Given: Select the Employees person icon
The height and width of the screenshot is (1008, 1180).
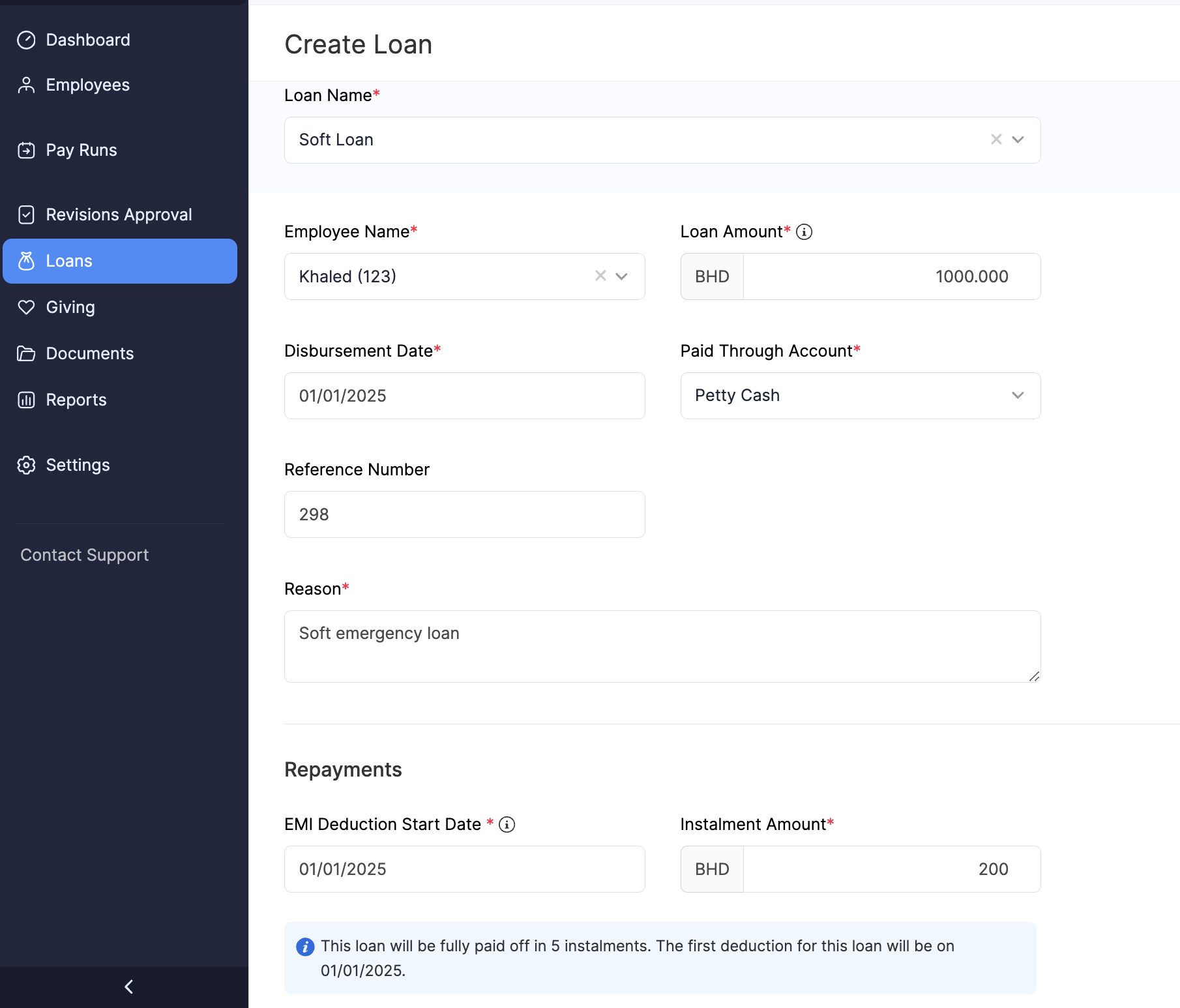Looking at the screenshot, I should 25,85.
